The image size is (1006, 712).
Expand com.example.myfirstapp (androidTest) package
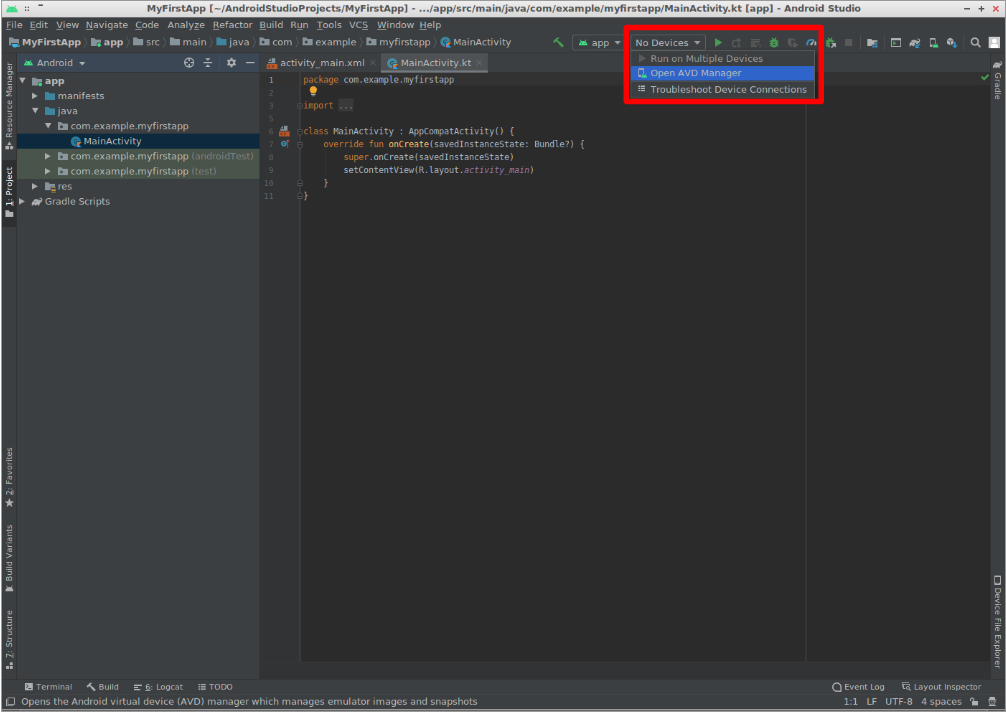(x=47, y=156)
